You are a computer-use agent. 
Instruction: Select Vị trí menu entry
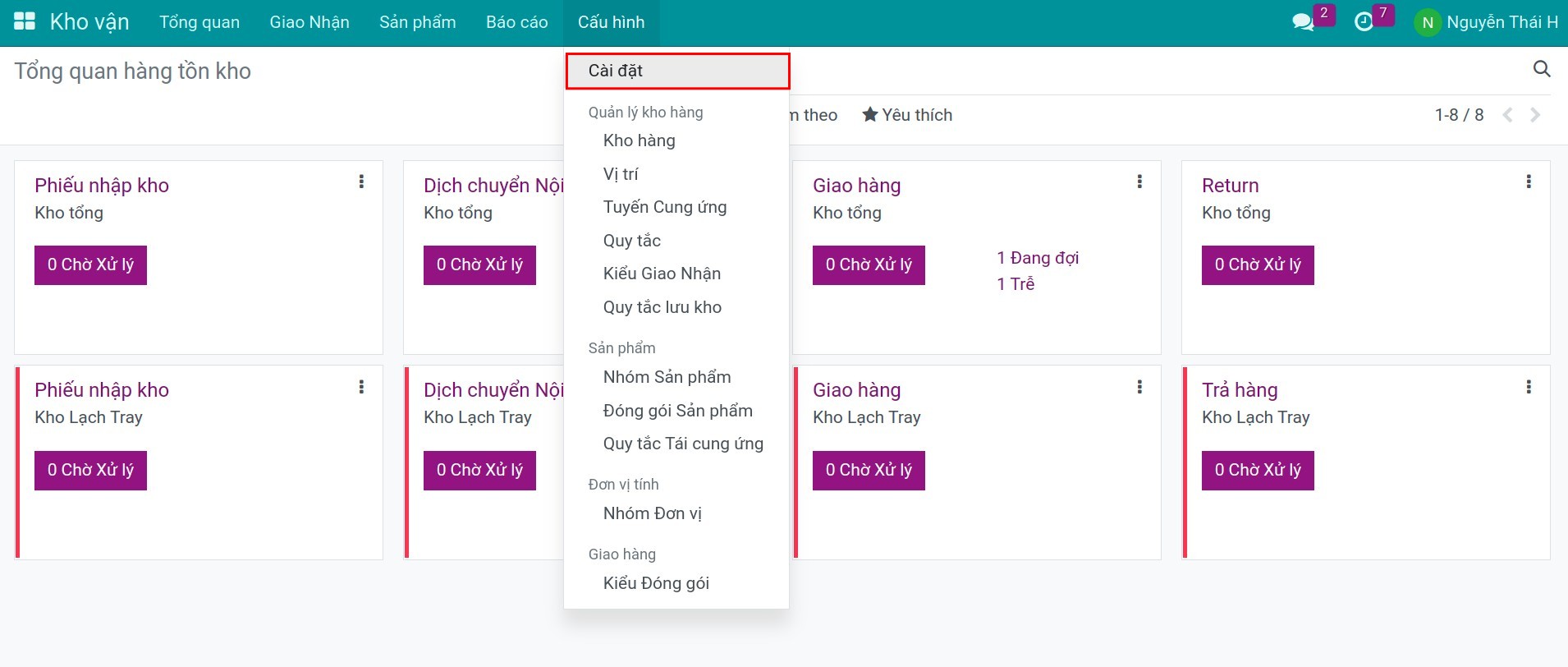pyautogui.click(x=676, y=174)
